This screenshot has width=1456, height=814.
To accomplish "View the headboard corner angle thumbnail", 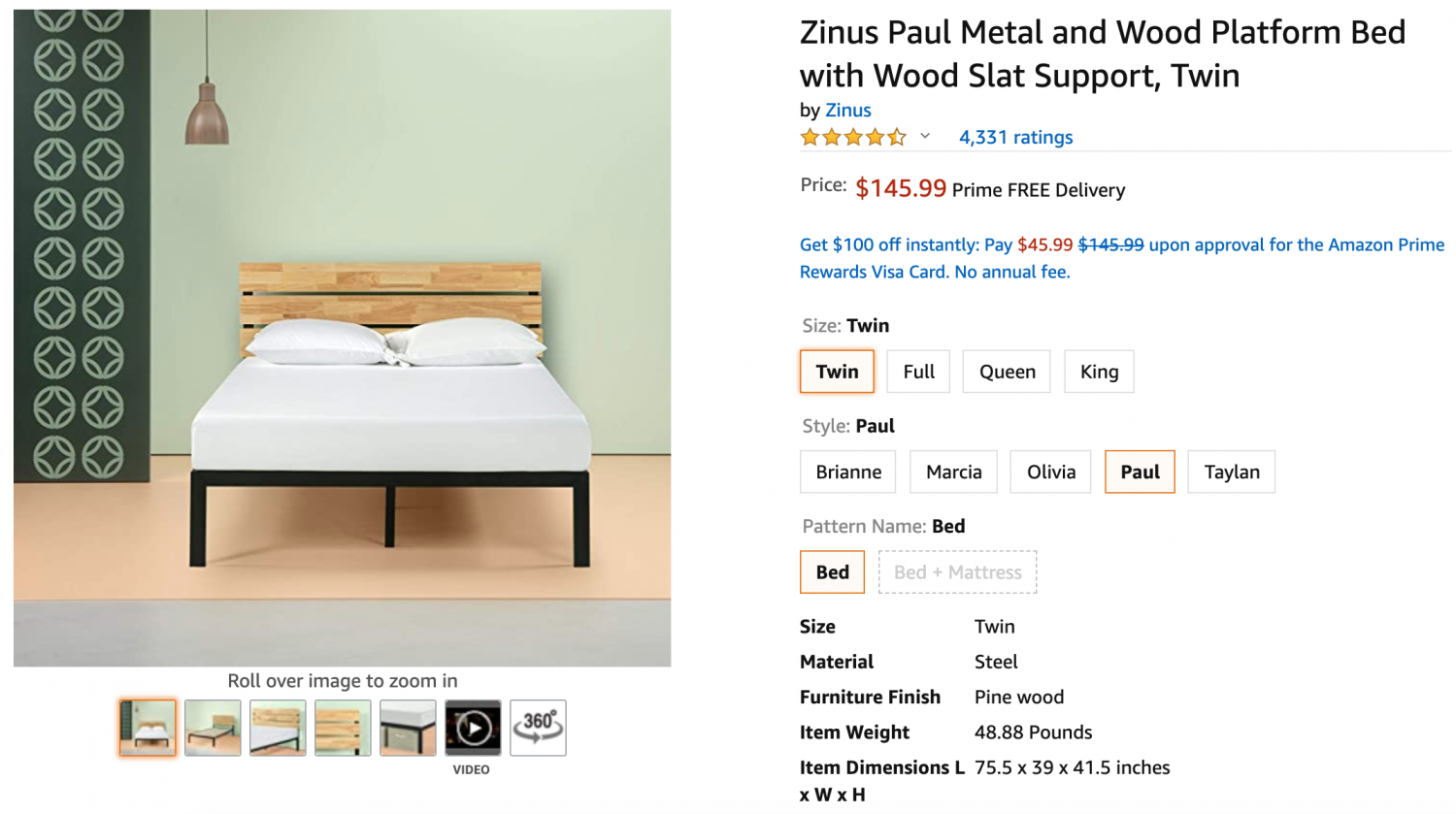I will pyautogui.click(x=278, y=728).
